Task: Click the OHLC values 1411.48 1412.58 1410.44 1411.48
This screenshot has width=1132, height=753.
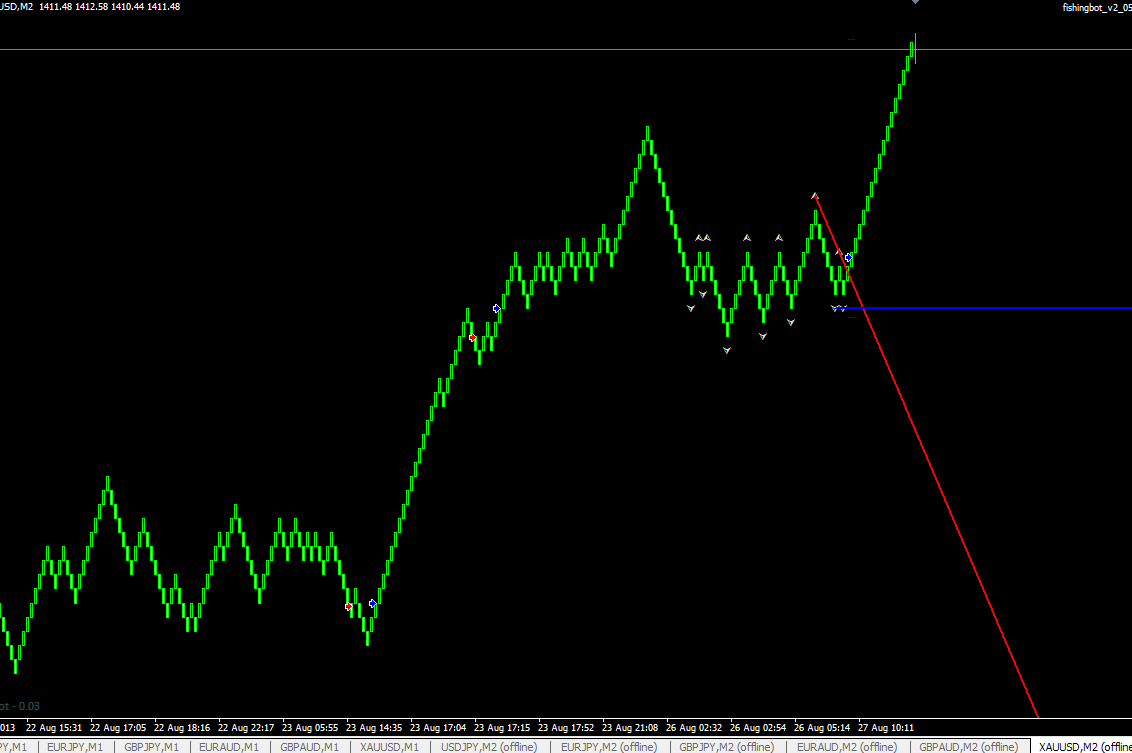Action: pyautogui.click(x=110, y=6)
